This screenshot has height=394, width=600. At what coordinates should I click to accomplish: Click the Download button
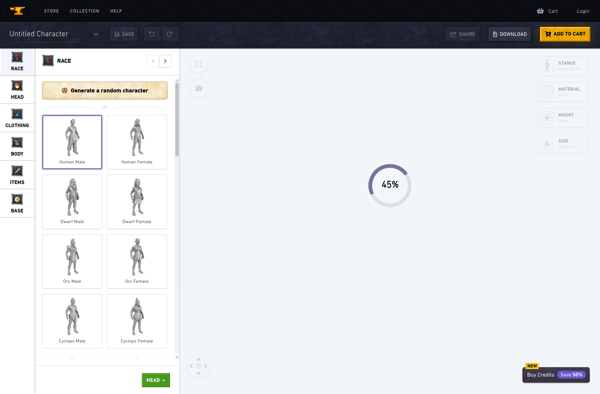510,34
